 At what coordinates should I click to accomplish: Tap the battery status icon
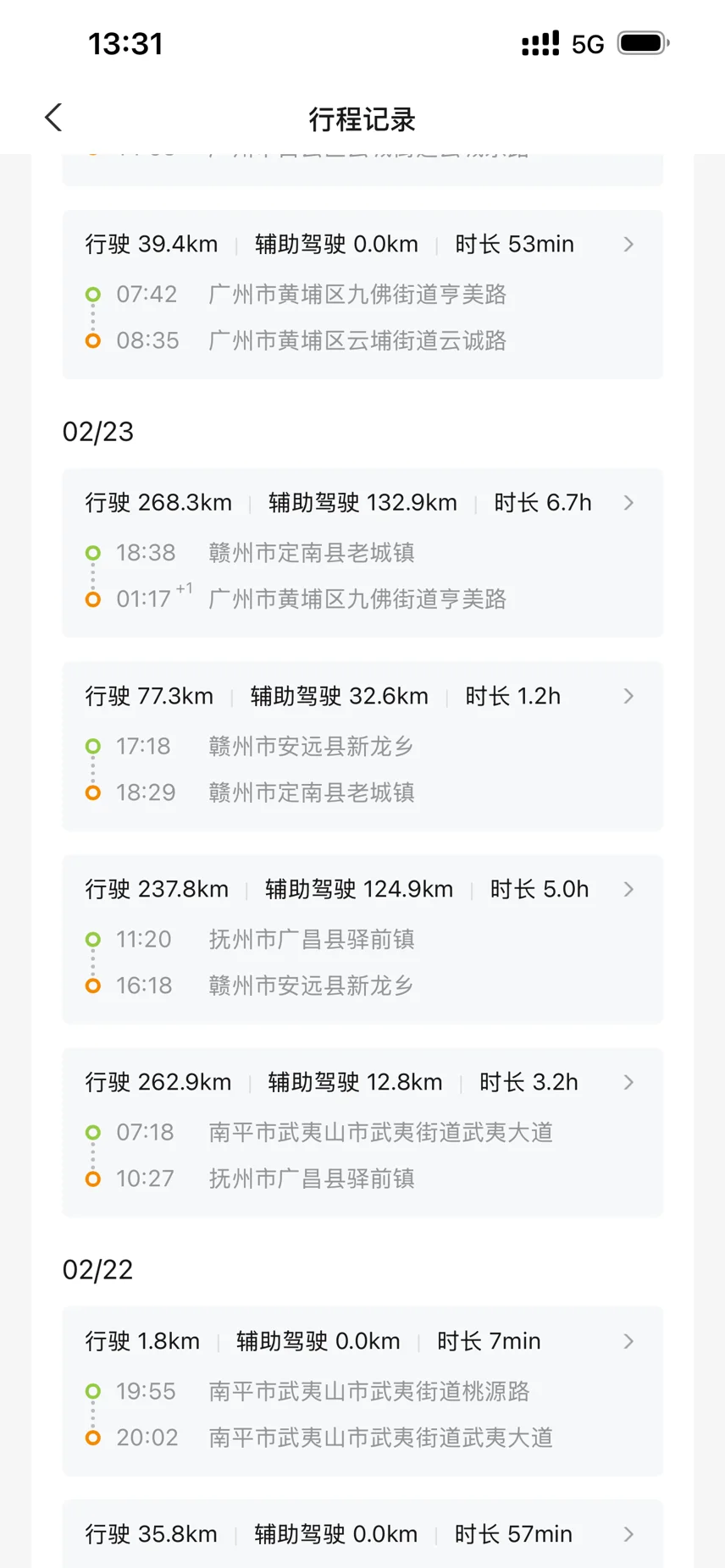[x=643, y=43]
